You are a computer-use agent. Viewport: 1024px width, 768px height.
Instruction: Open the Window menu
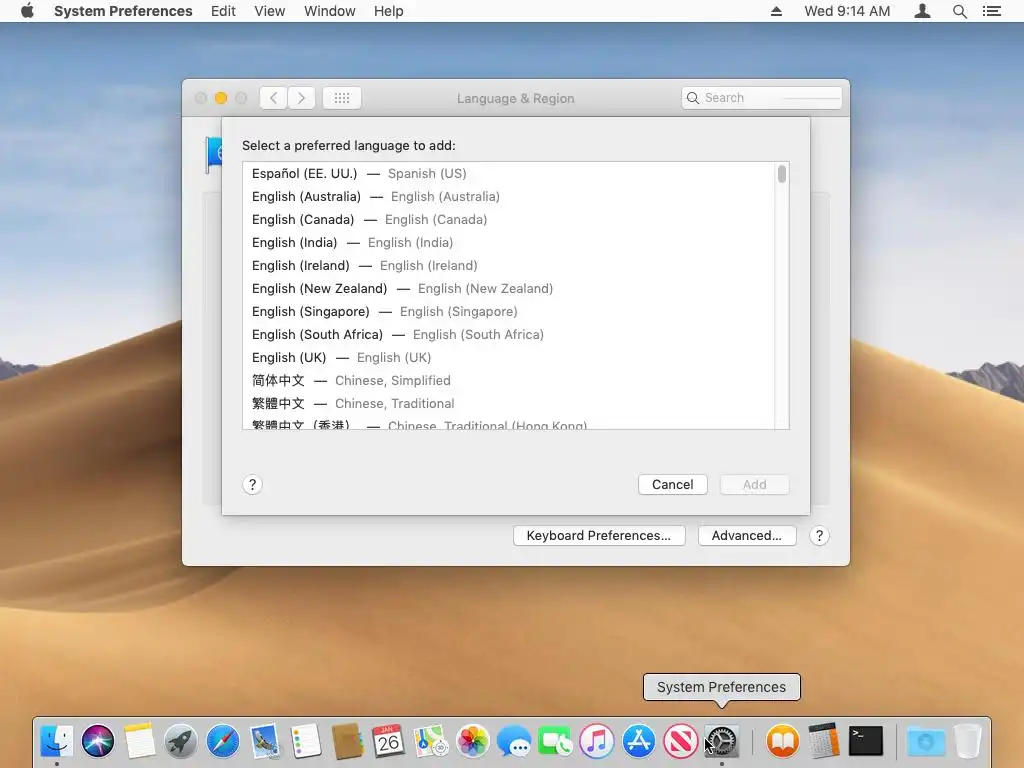tap(330, 11)
